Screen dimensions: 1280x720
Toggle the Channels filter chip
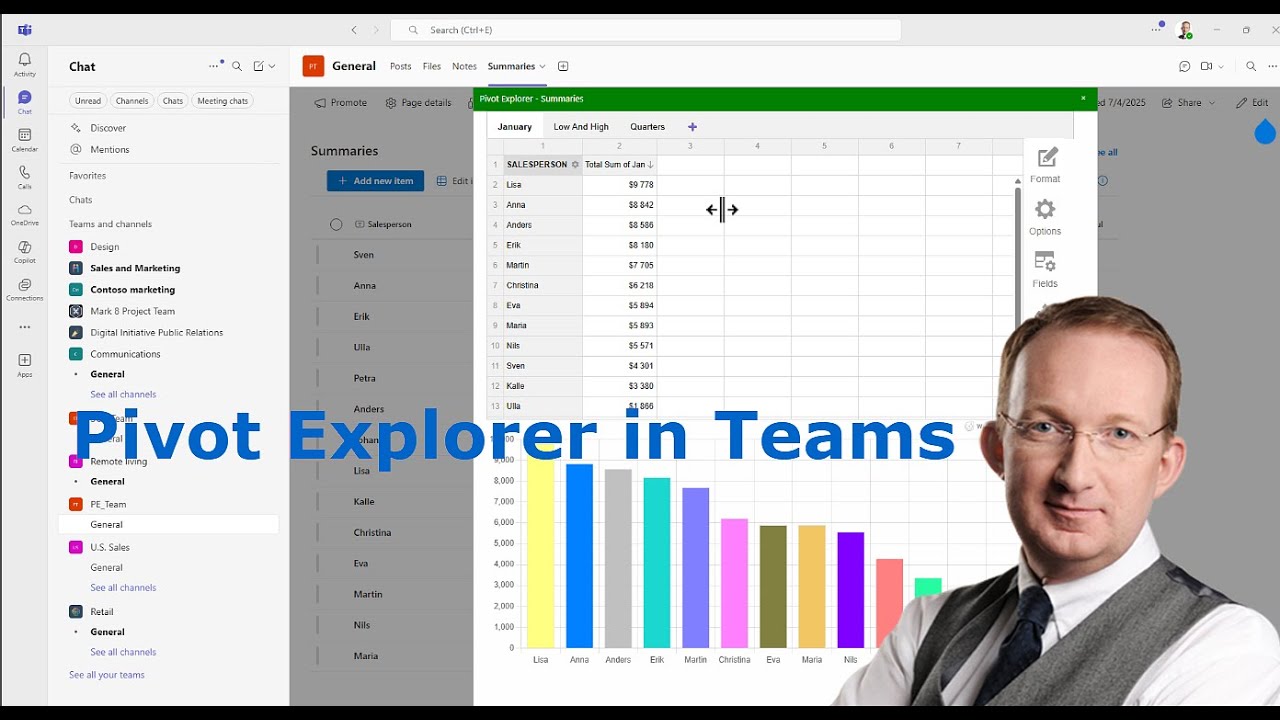(132, 101)
